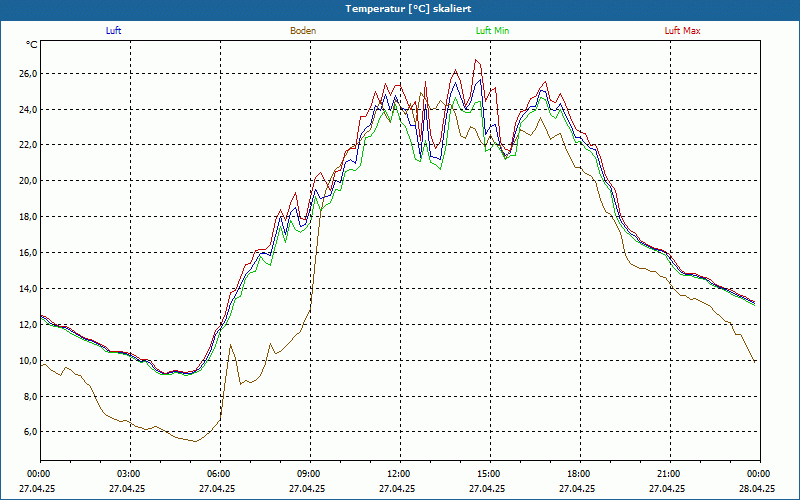Select the 26,0 y-axis value
This screenshot has height=500, width=800.
pos(27,73)
